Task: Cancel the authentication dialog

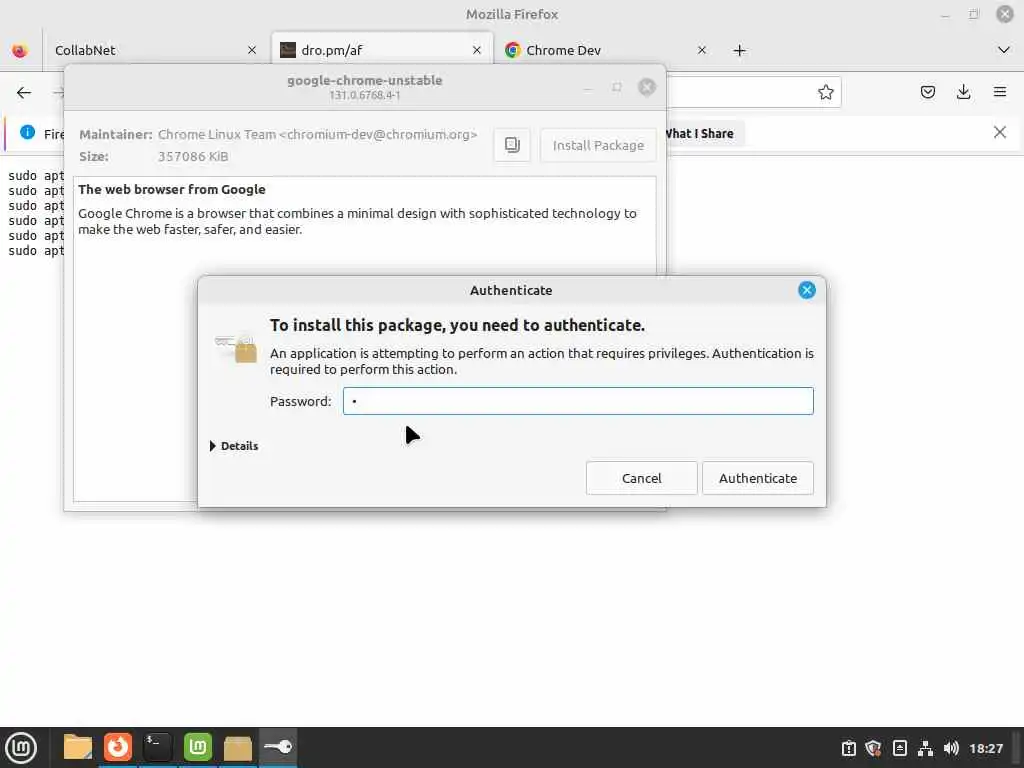Action: (x=641, y=478)
